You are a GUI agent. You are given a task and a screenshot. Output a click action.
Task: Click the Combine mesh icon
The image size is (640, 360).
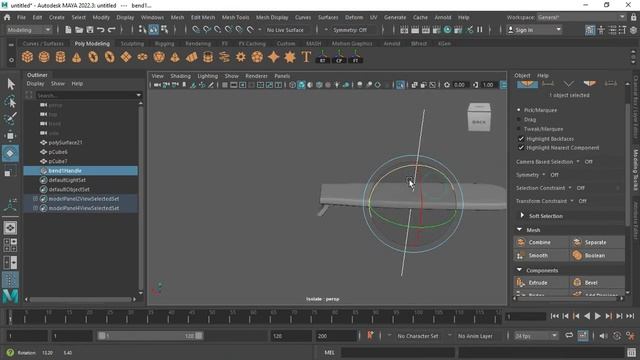coord(521,242)
